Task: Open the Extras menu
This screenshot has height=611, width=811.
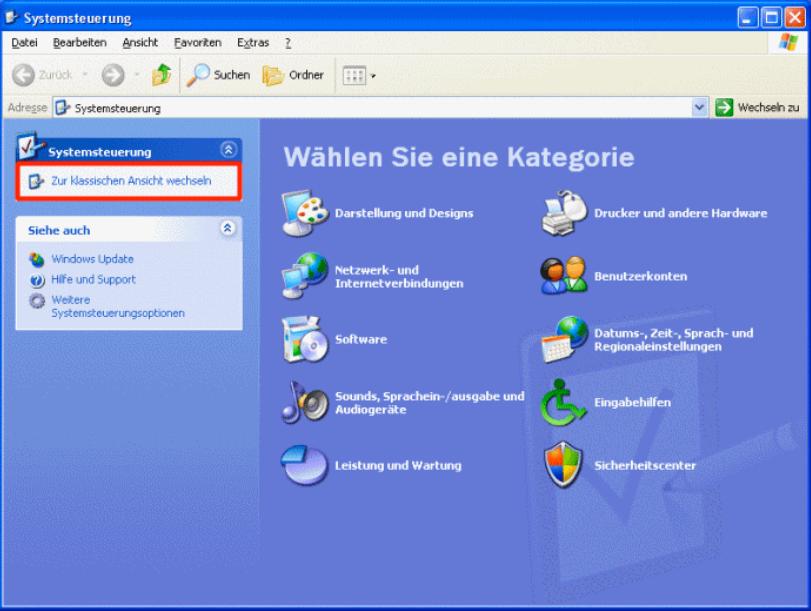Action: (253, 42)
